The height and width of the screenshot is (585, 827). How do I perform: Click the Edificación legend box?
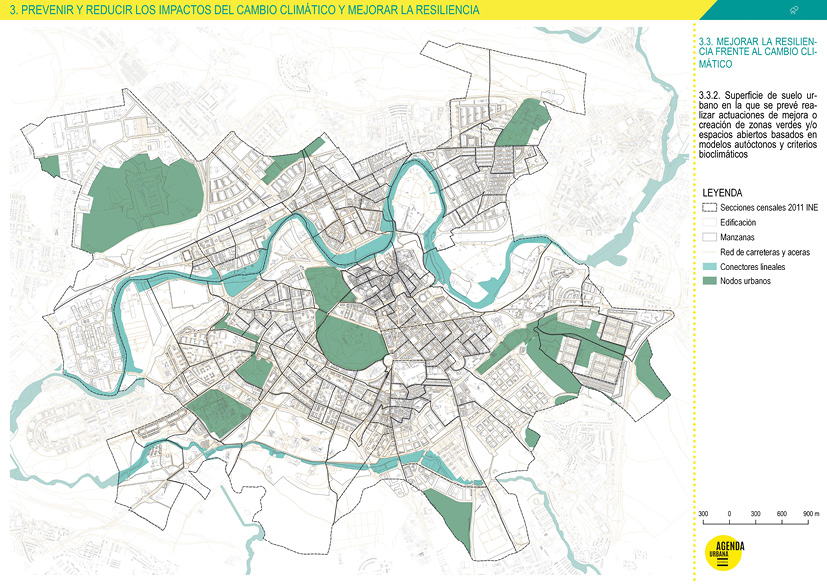[x=708, y=222]
